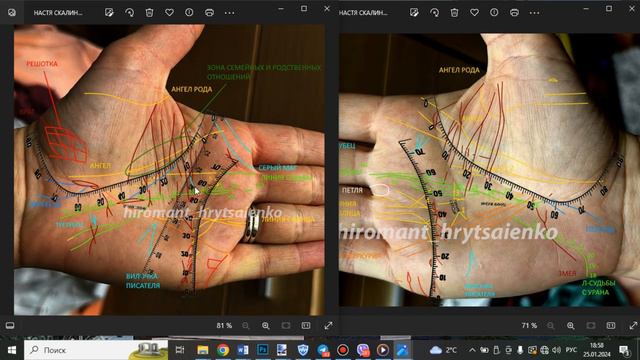Show actual size in right Photos window
The image size is (640, 360).
tap(611, 325)
